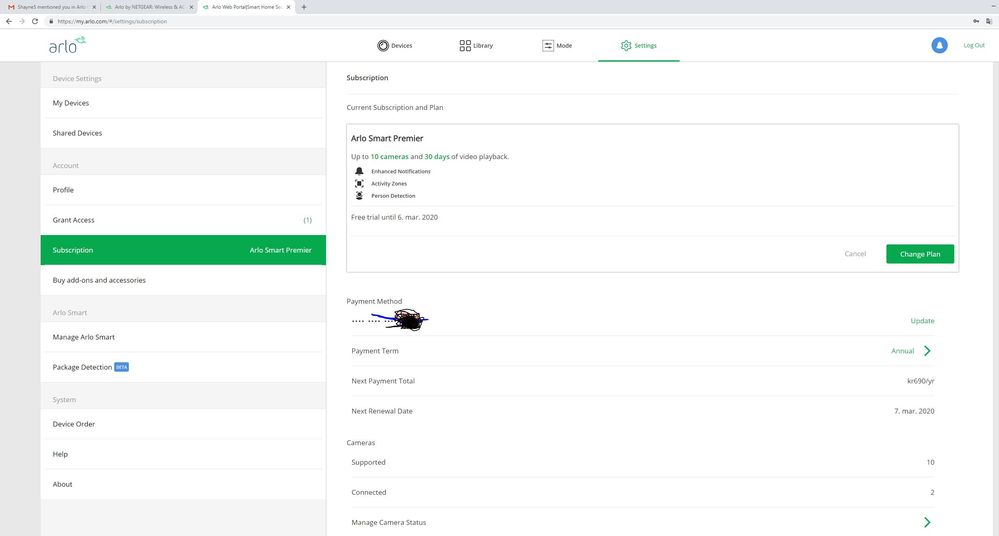Go forward in browser history
The width and height of the screenshot is (999, 536).
pyautogui.click(x=22, y=21)
